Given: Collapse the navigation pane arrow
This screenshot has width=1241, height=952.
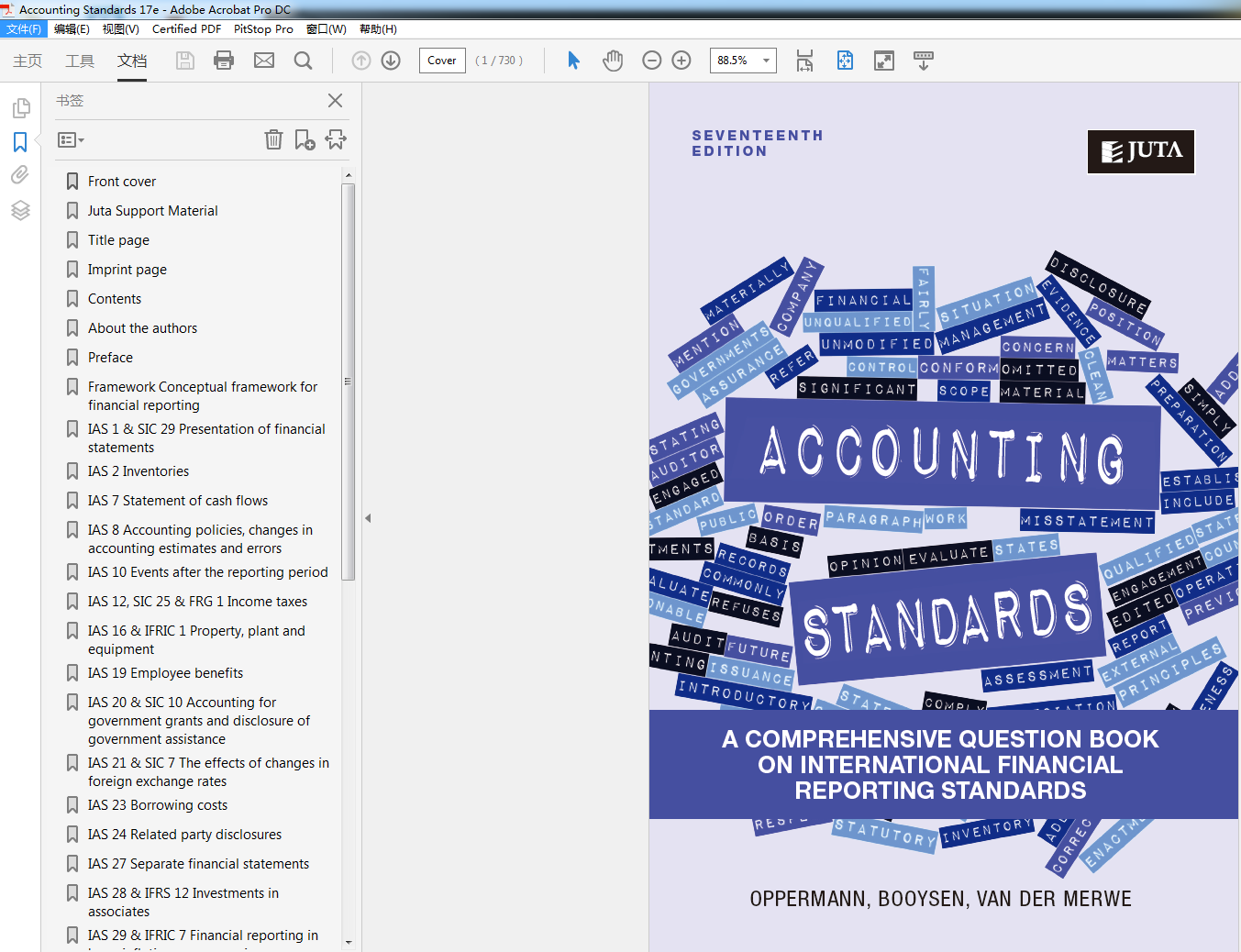Looking at the screenshot, I should click(x=368, y=518).
